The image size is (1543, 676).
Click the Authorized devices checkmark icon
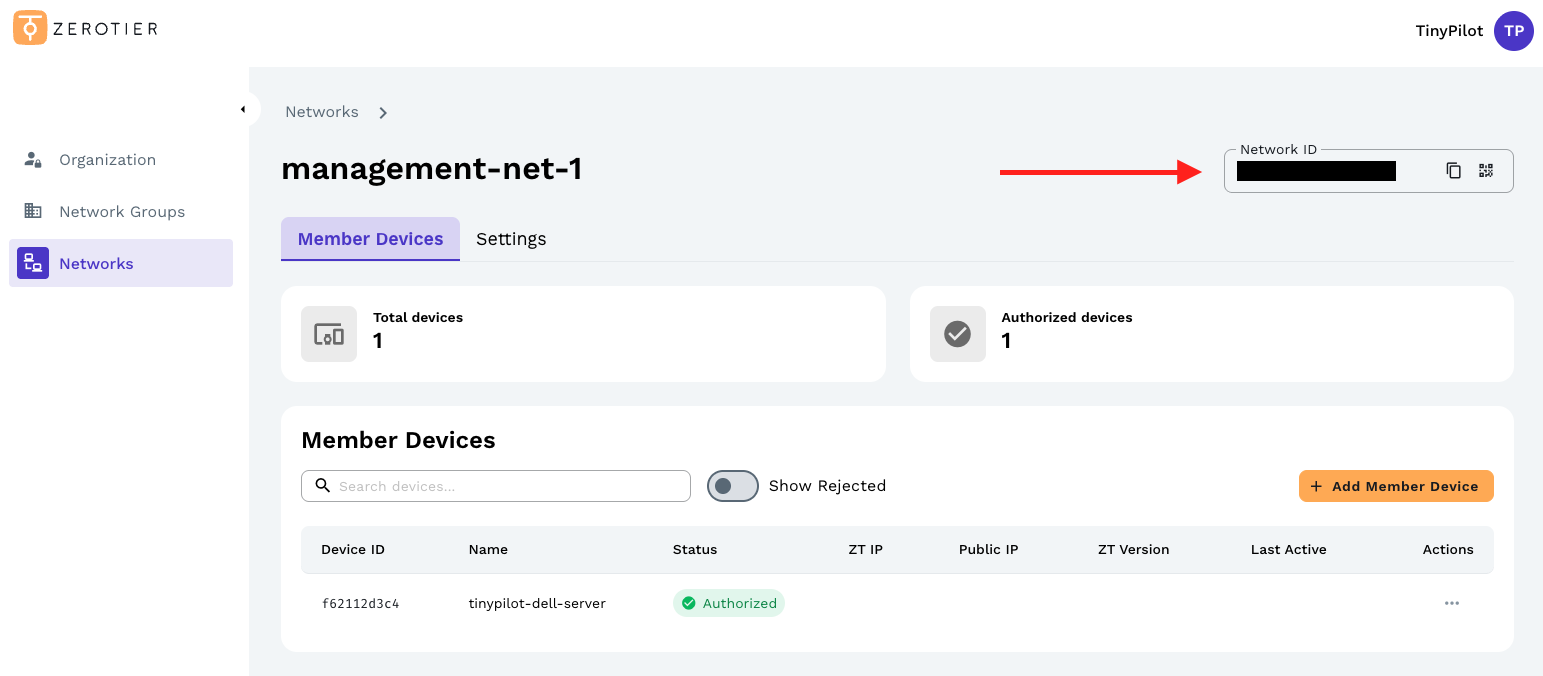[x=957, y=334]
